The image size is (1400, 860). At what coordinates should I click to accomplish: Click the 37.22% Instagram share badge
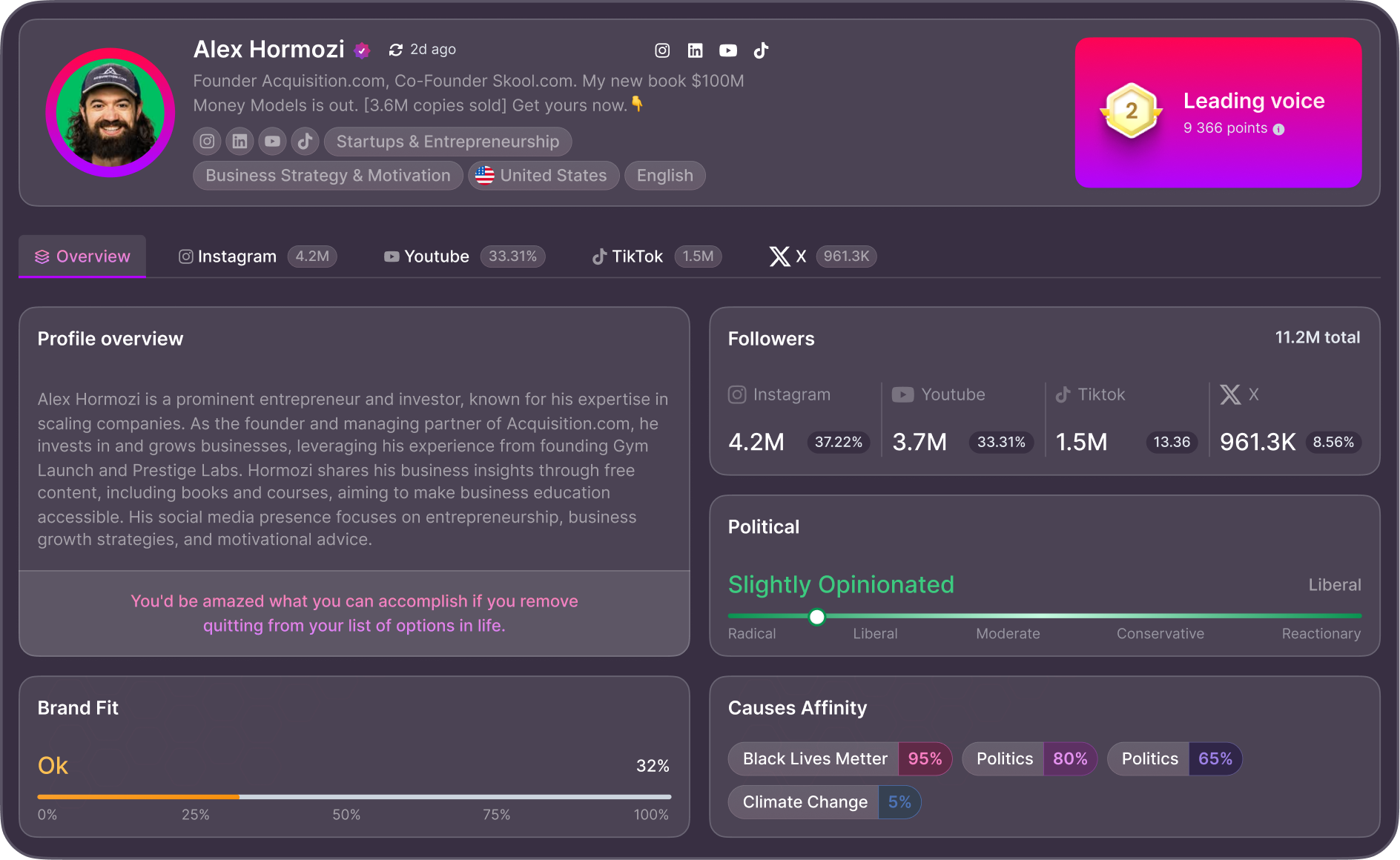838,443
